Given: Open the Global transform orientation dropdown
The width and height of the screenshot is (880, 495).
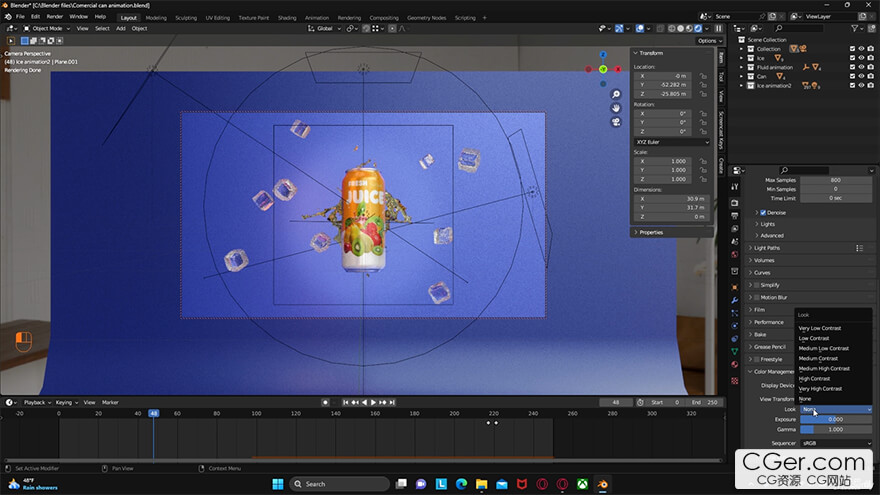Looking at the screenshot, I should click(x=324, y=28).
